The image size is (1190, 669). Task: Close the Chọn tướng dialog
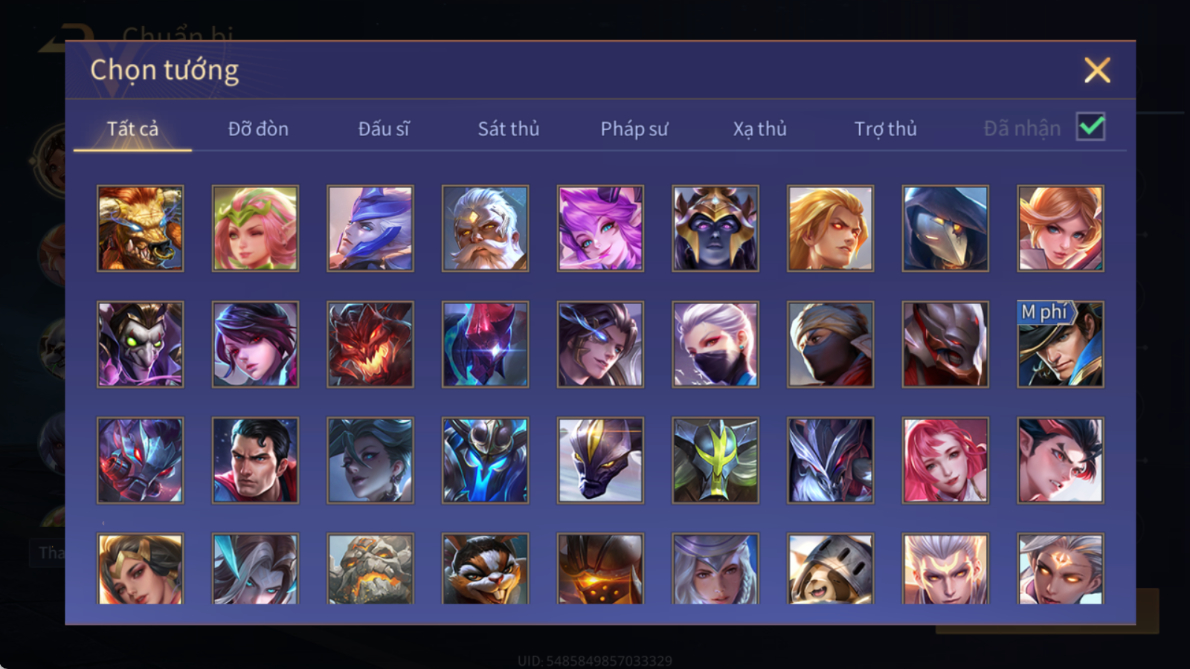pyautogui.click(x=1097, y=70)
